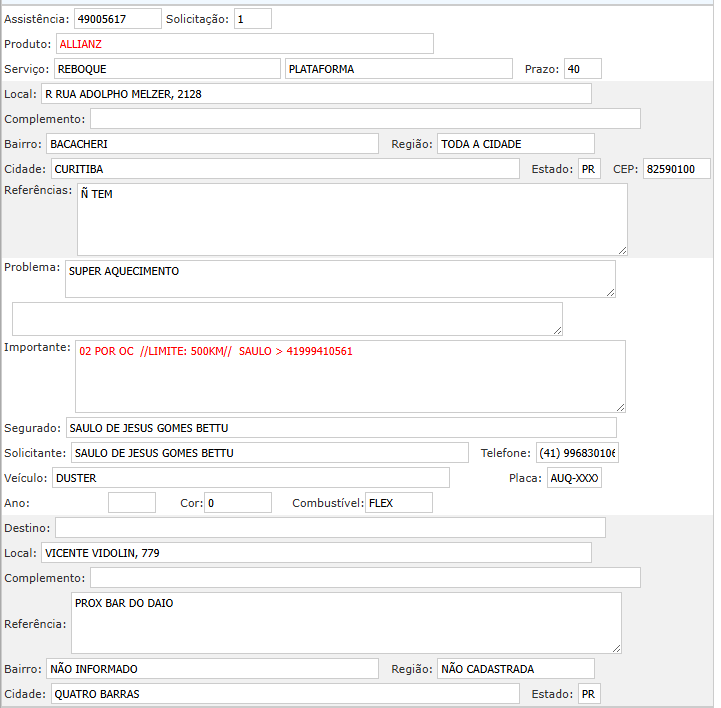Click the Local field with ADOLPHO MELZER
The image size is (721, 708).
tap(316, 94)
